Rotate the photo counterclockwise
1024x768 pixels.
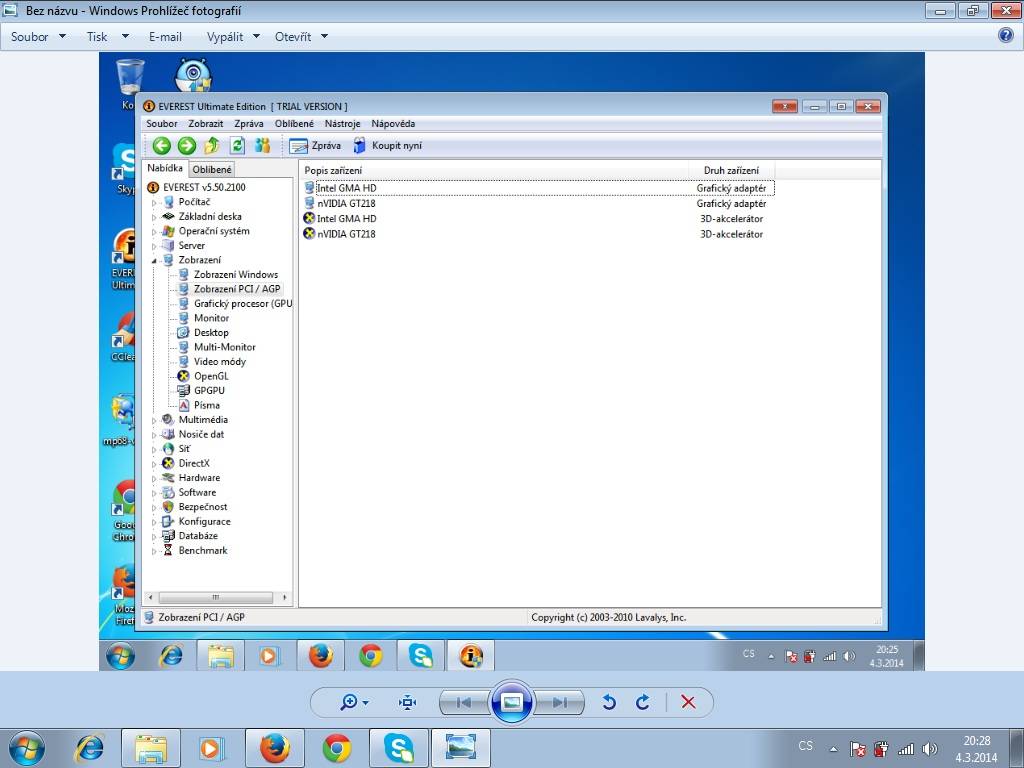click(x=609, y=702)
